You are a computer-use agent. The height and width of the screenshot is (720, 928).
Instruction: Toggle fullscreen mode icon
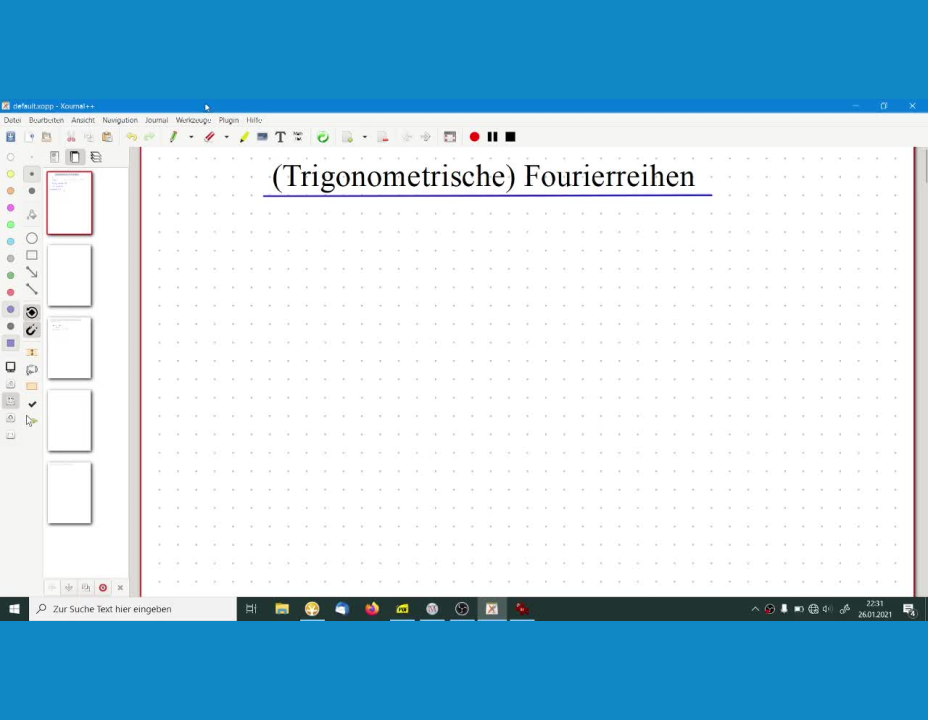450,137
